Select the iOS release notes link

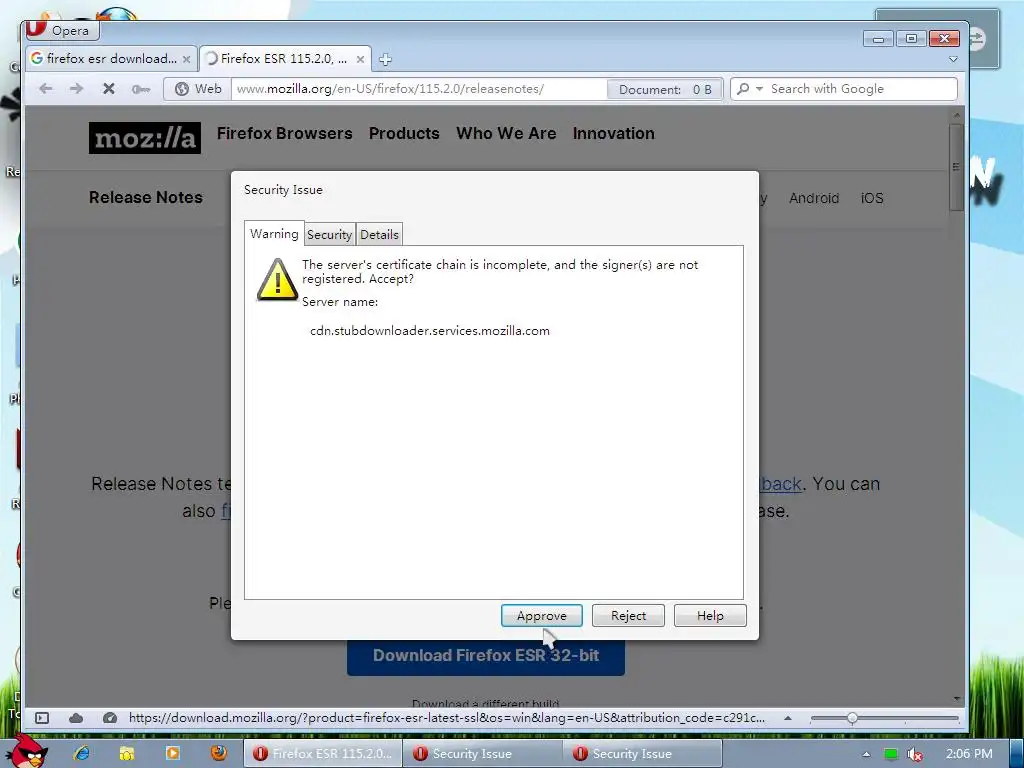pos(872,198)
